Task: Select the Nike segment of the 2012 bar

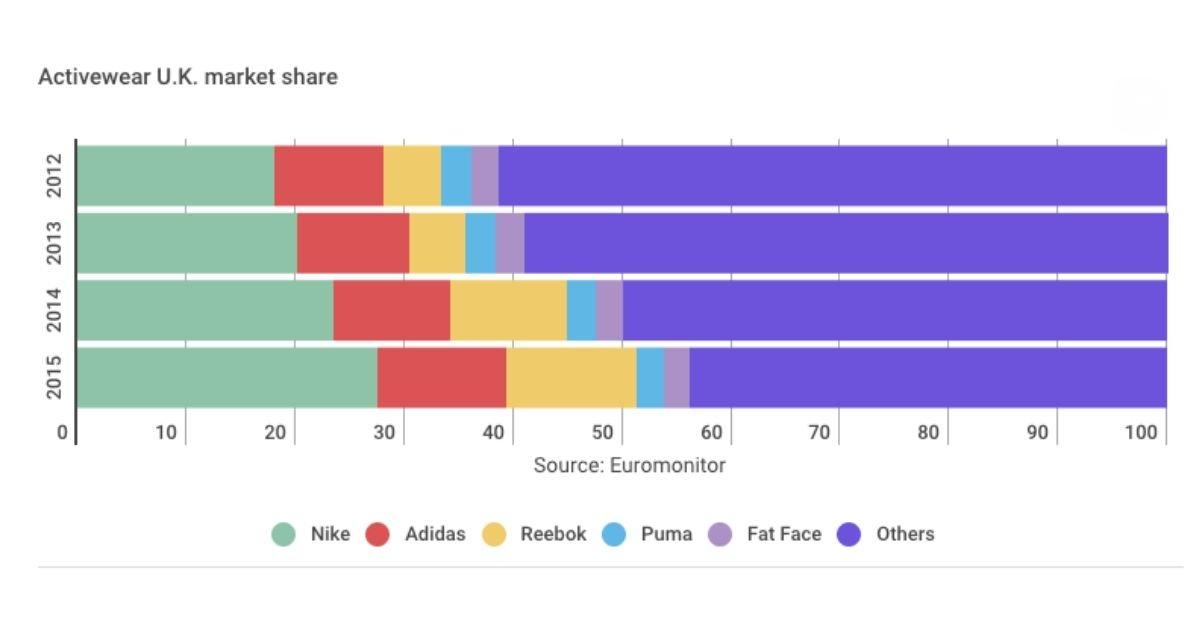Action: pos(175,176)
